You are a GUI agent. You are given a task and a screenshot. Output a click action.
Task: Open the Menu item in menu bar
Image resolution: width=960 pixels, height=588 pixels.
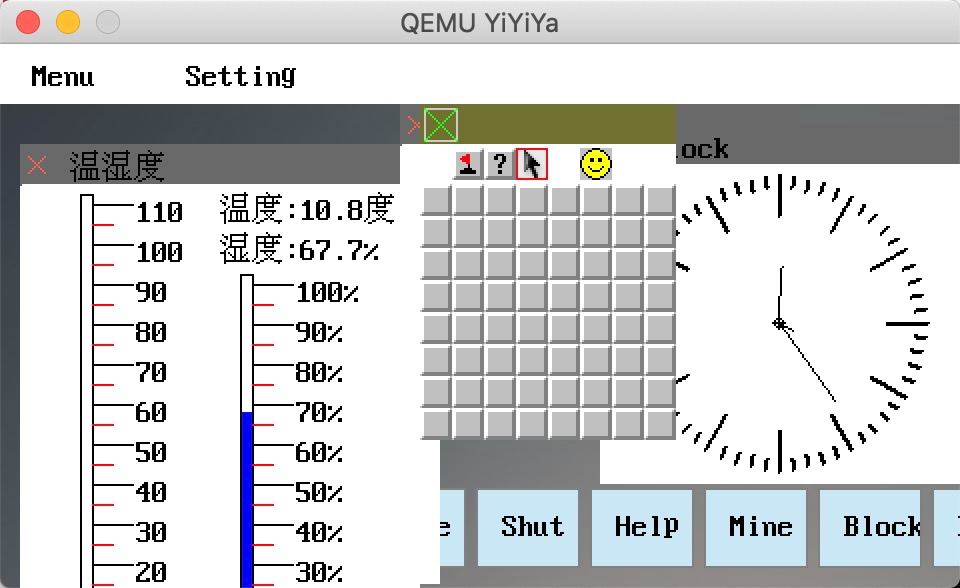tap(62, 77)
